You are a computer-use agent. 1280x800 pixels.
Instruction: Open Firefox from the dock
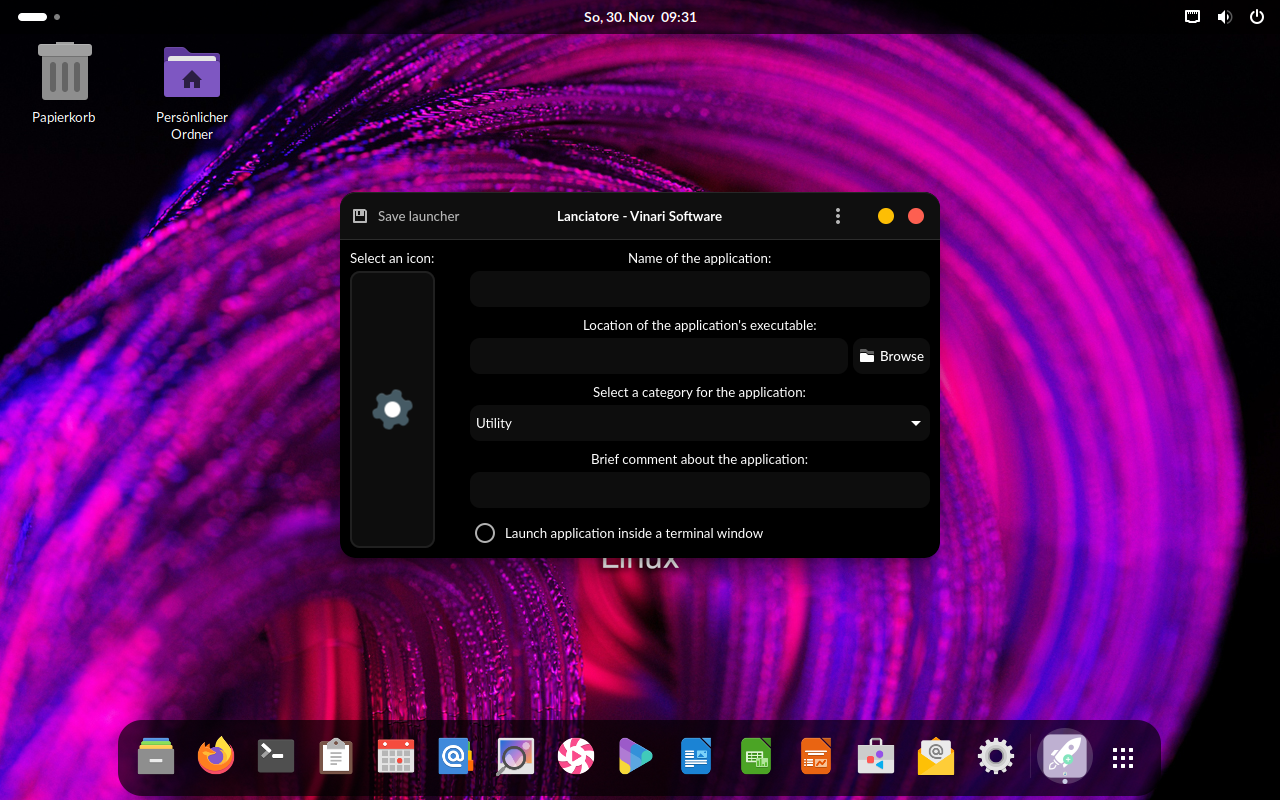216,757
